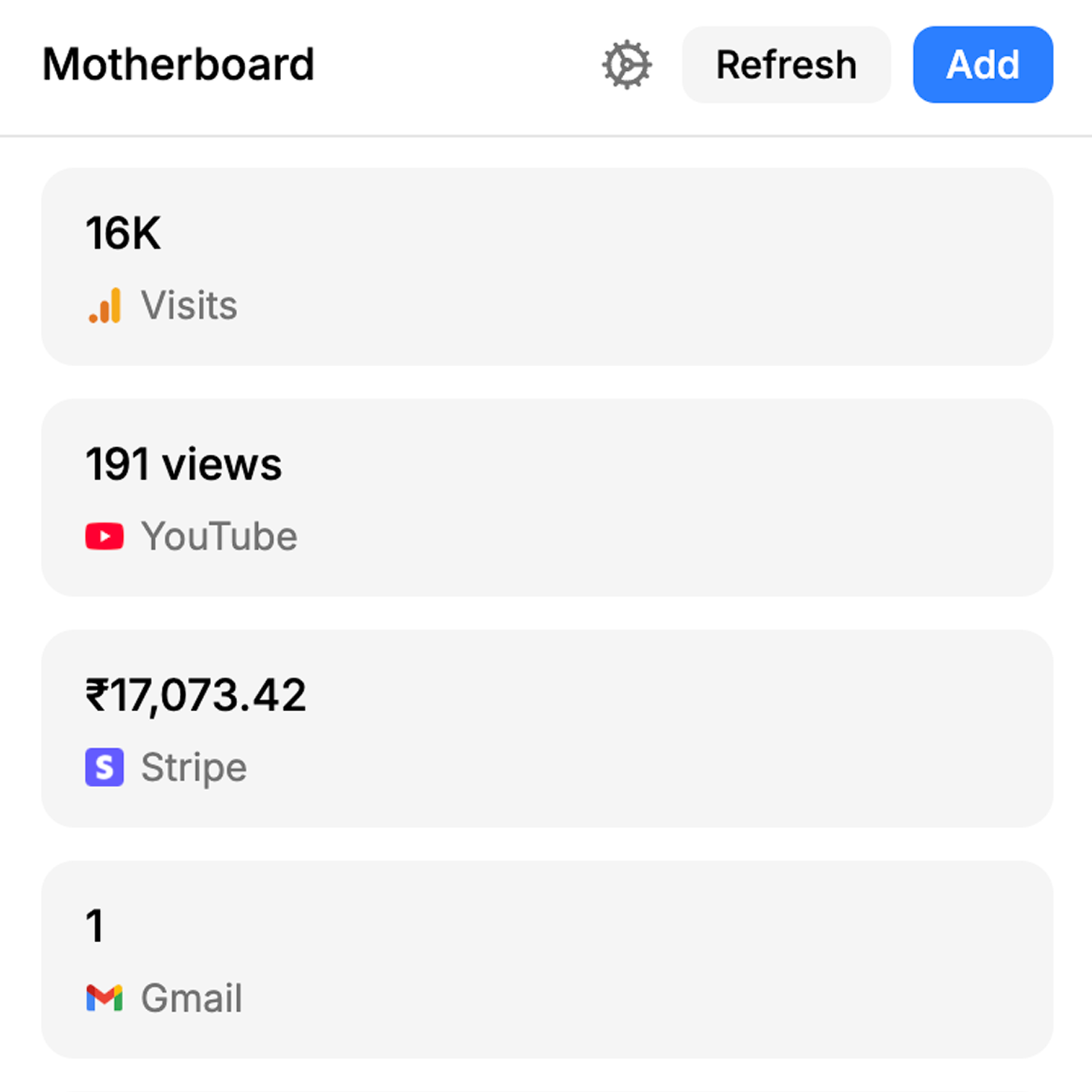Click the Gmail count number 1
The image size is (1092, 1092).
pyautogui.click(x=95, y=927)
